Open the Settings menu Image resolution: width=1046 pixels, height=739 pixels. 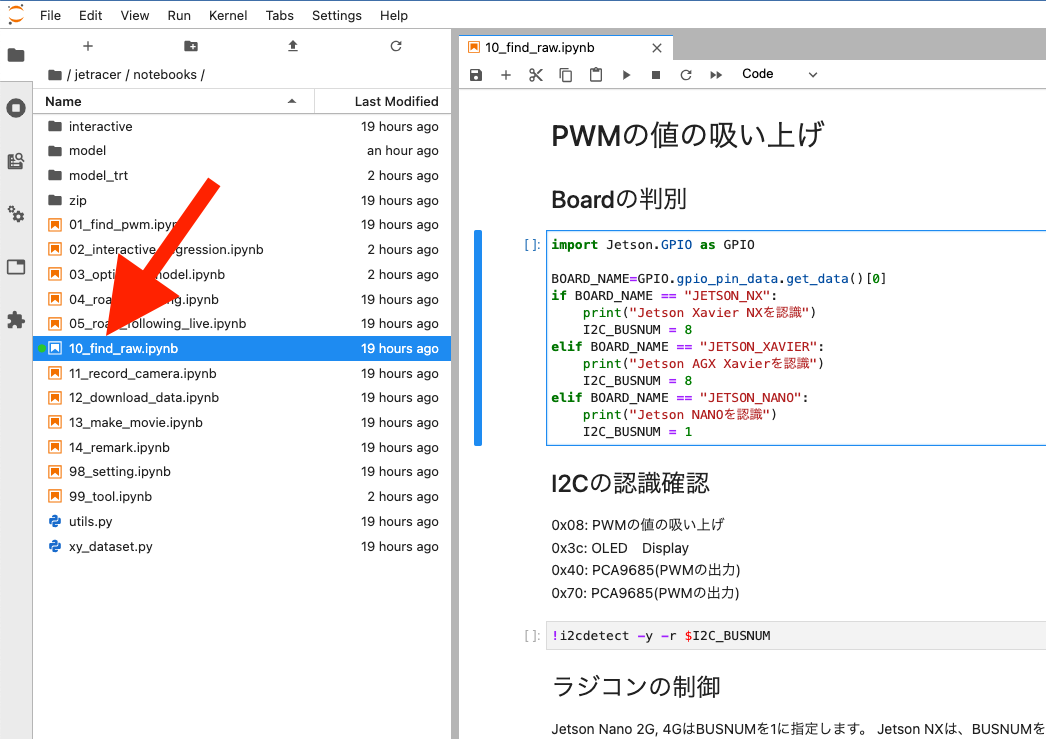[336, 15]
